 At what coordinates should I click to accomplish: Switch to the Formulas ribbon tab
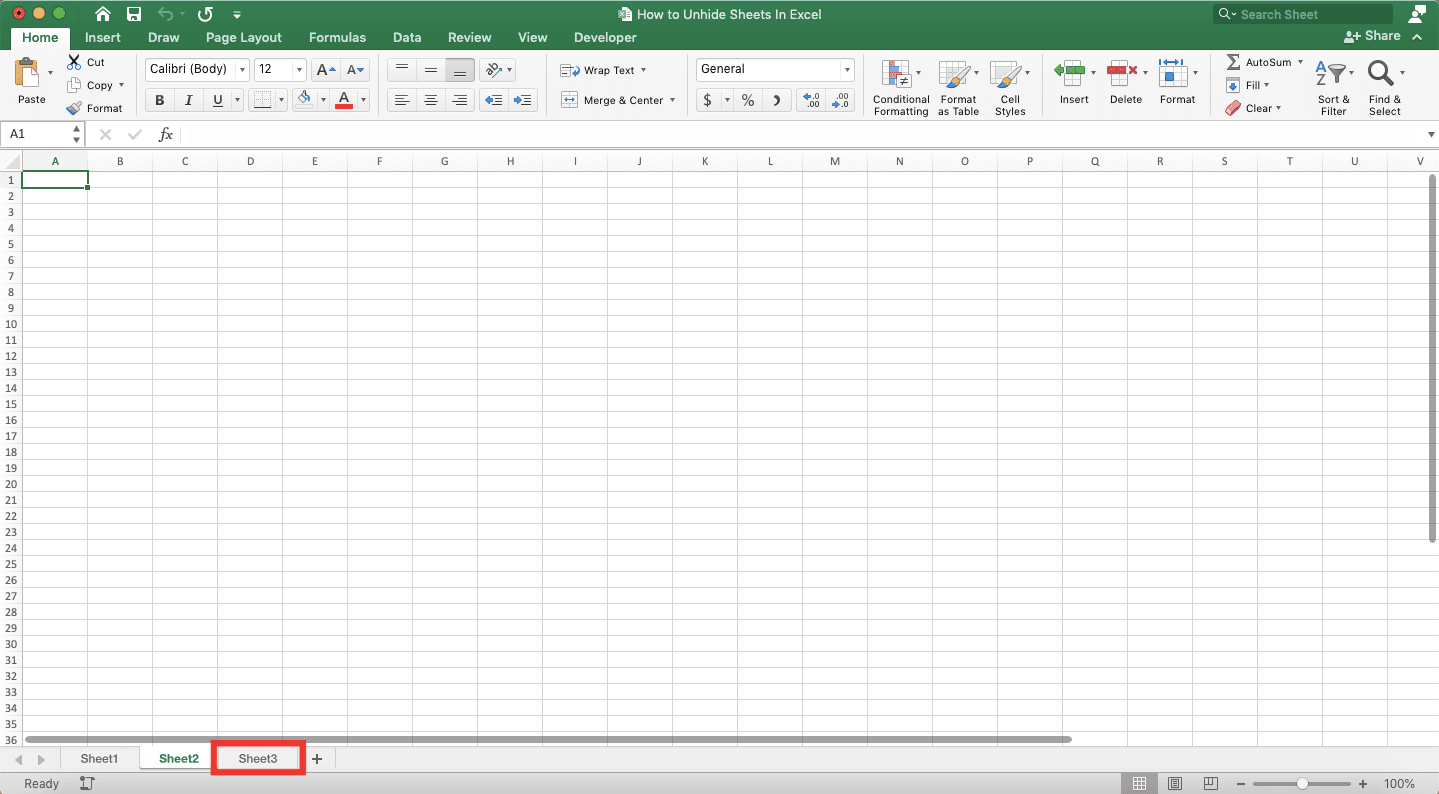[337, 37]
